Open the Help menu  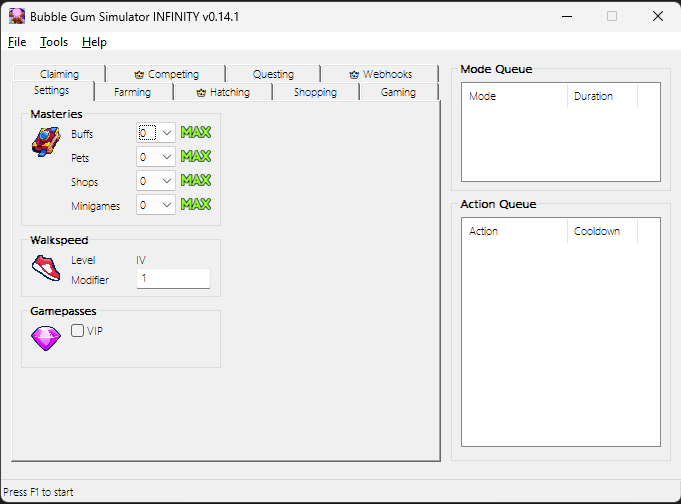94,42
